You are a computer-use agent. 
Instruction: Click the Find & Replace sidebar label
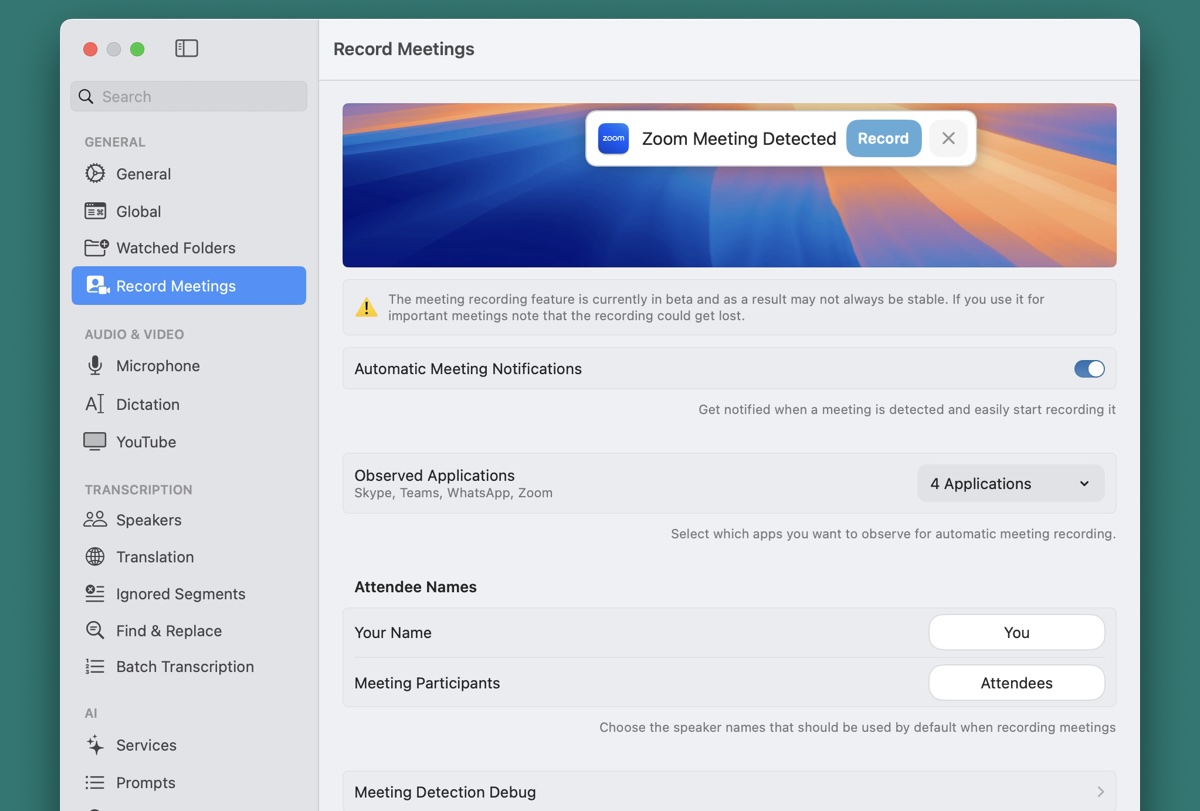pyautogui.click(x=169, y=631)
